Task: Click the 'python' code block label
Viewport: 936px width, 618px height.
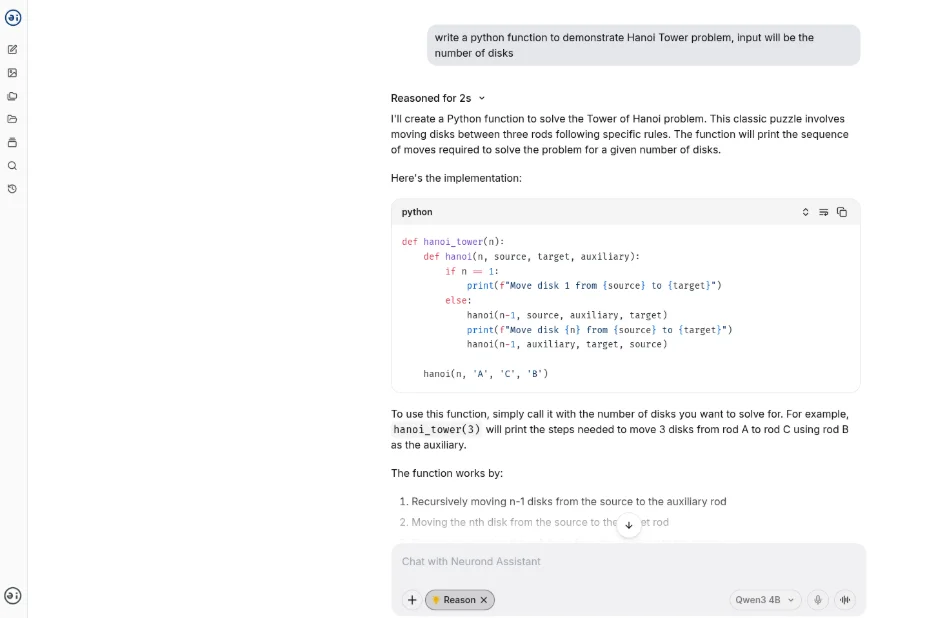Action: pyautogui.click(x=417, y=212)
